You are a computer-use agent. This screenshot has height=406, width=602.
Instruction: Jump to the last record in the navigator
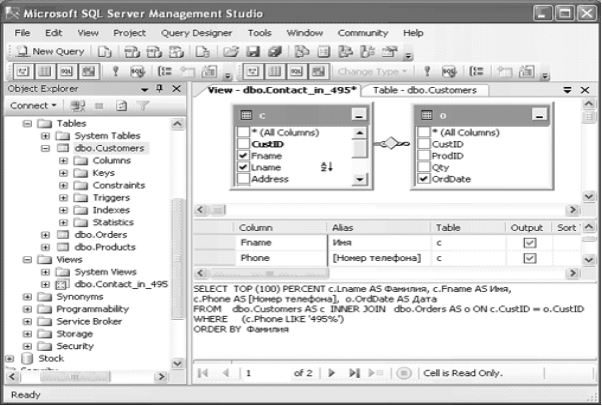(x=354, y=373)
